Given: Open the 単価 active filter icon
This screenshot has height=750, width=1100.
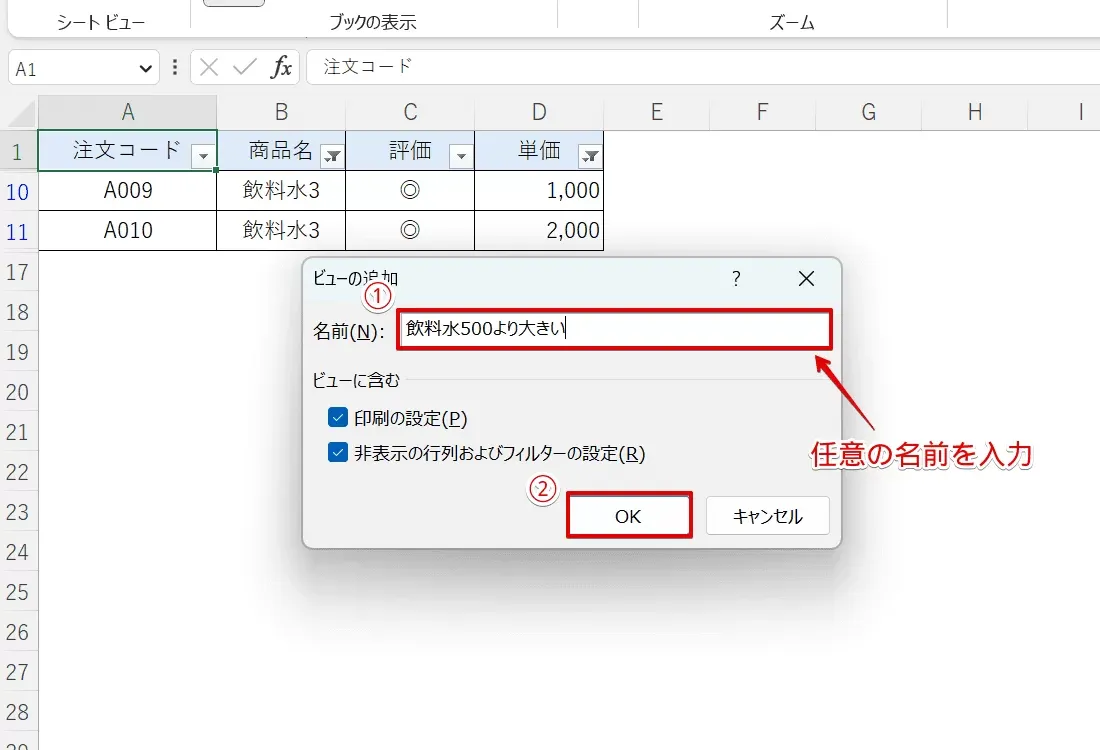Looking at the screenshot, I should [x=591, y=156].
